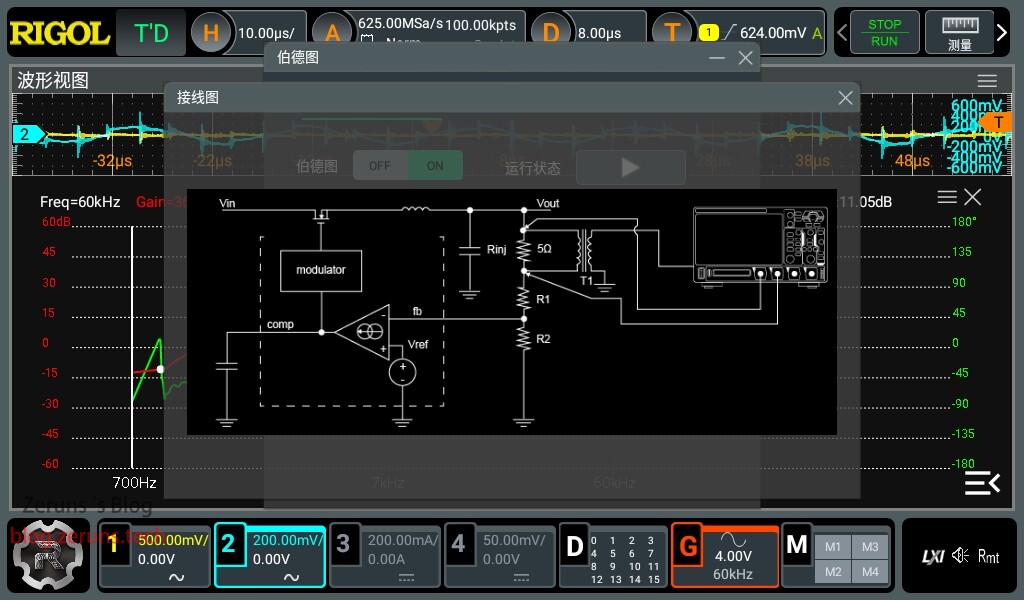Click the gear function navigation icon
1024x600 pixels.
click(49, 555)
